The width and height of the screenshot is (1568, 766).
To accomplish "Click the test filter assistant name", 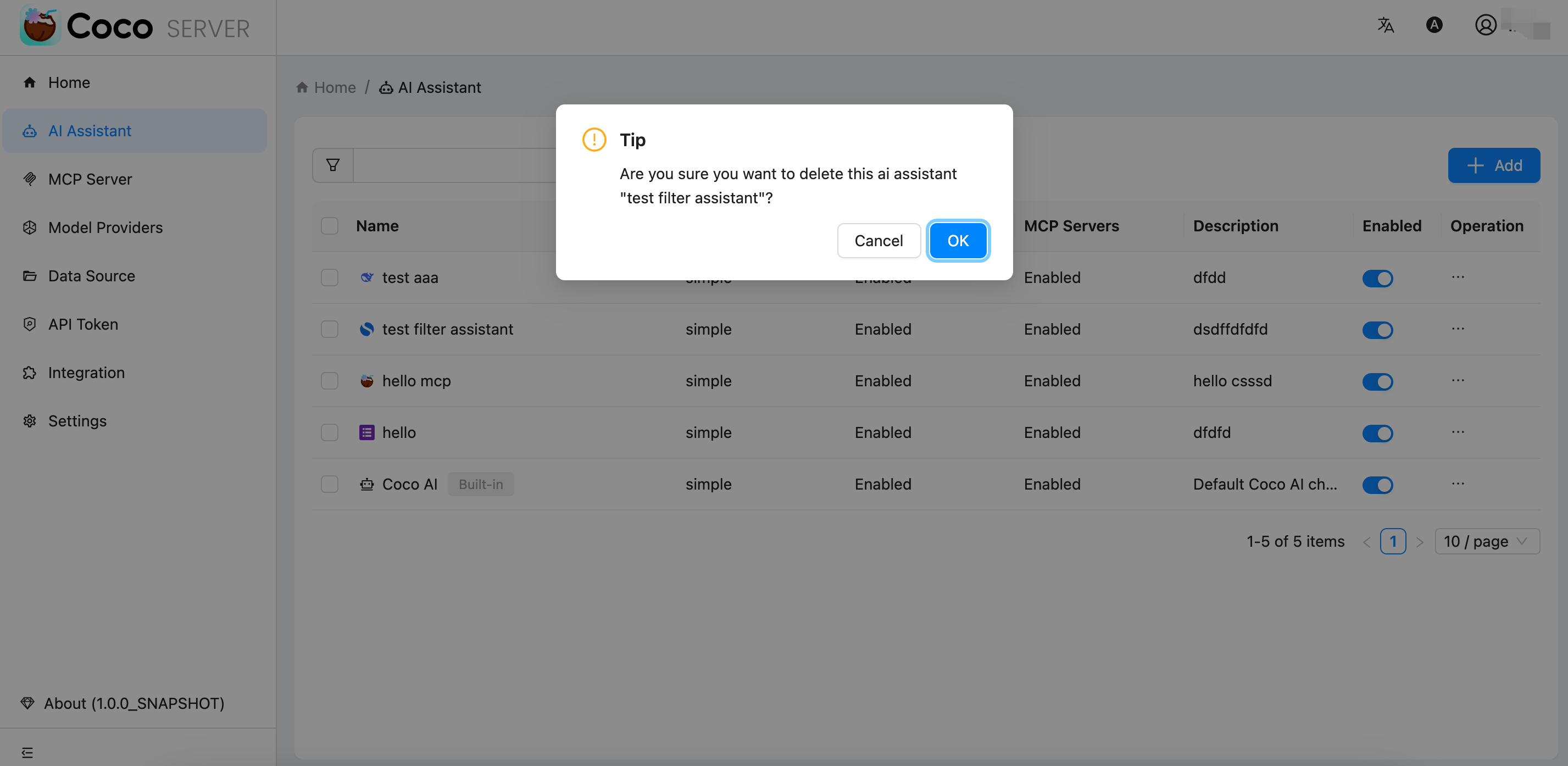I will click(447, 329).
